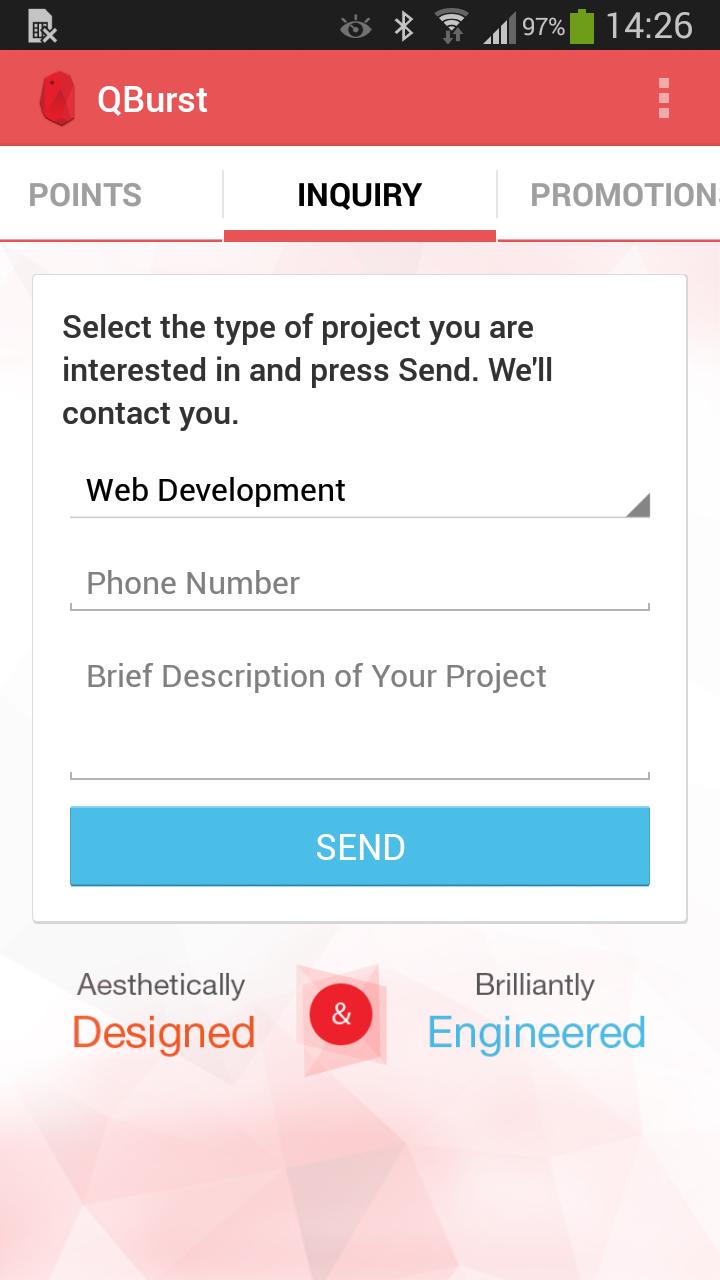The width and height of the screenshot is (720, 1280).
Task: Tap the red ampersand circle badge
Action: pos(341,1016)
